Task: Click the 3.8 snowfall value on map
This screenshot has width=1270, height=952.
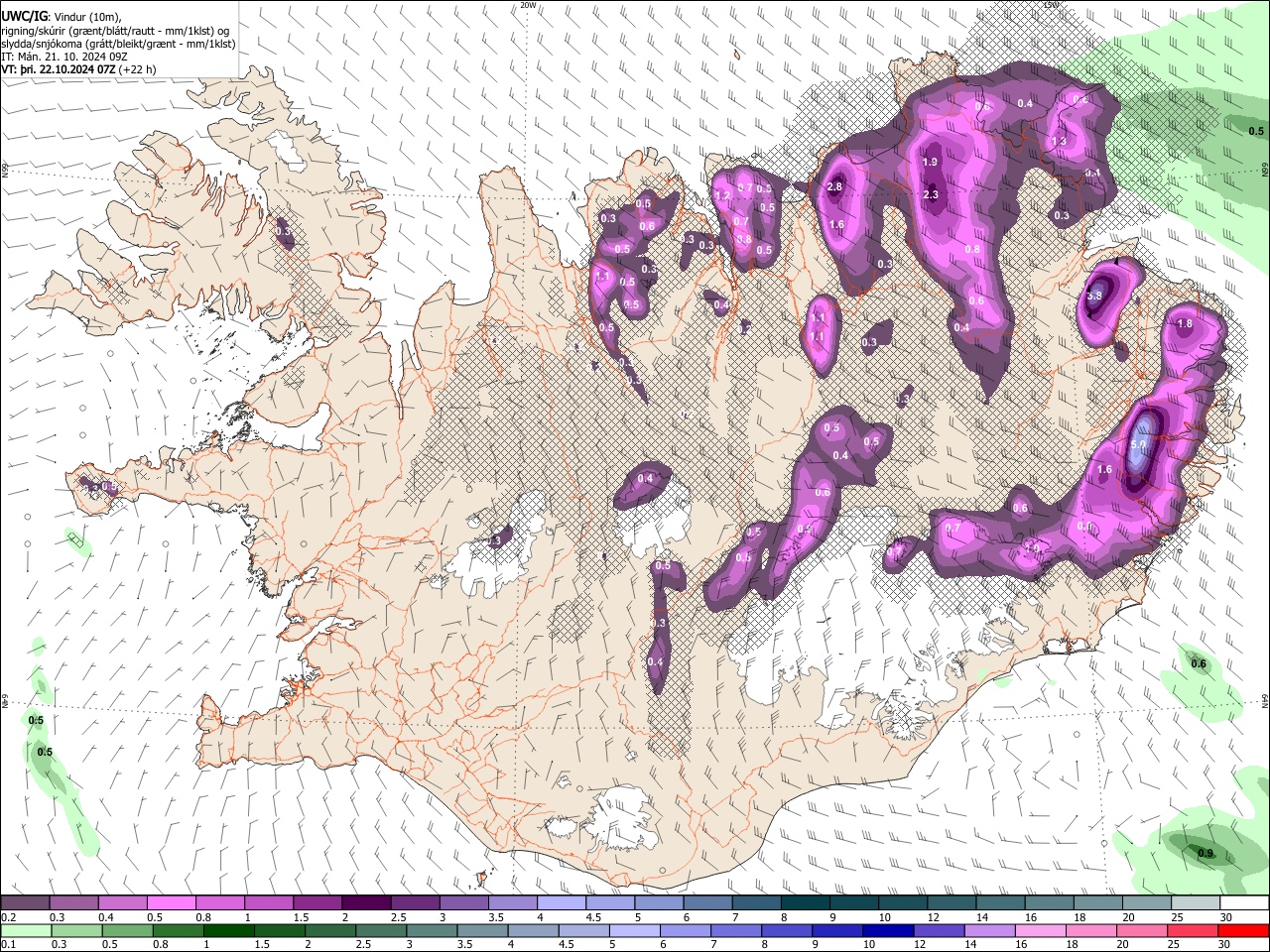Action: pos(1094,296)
